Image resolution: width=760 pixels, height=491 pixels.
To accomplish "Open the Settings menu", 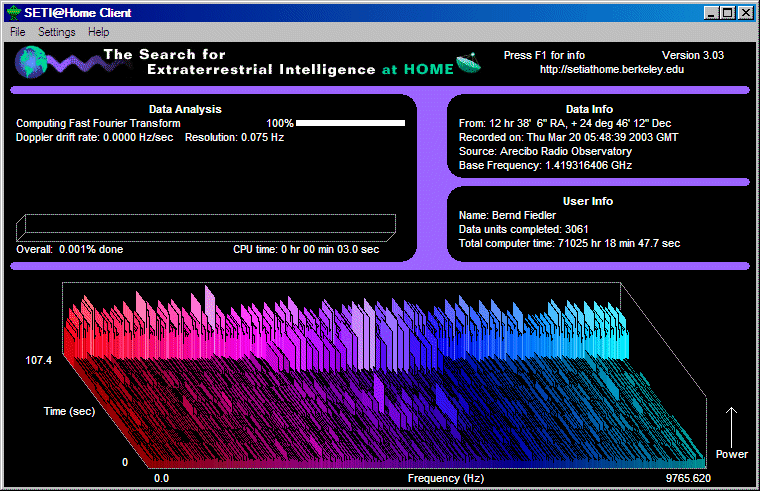I will click(57, 32).
